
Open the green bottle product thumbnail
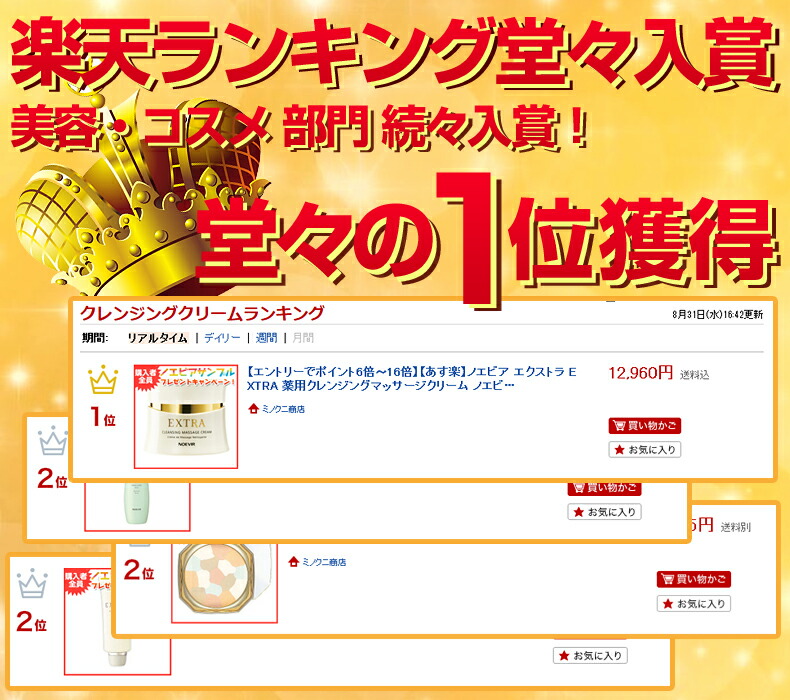coord(137,505)
